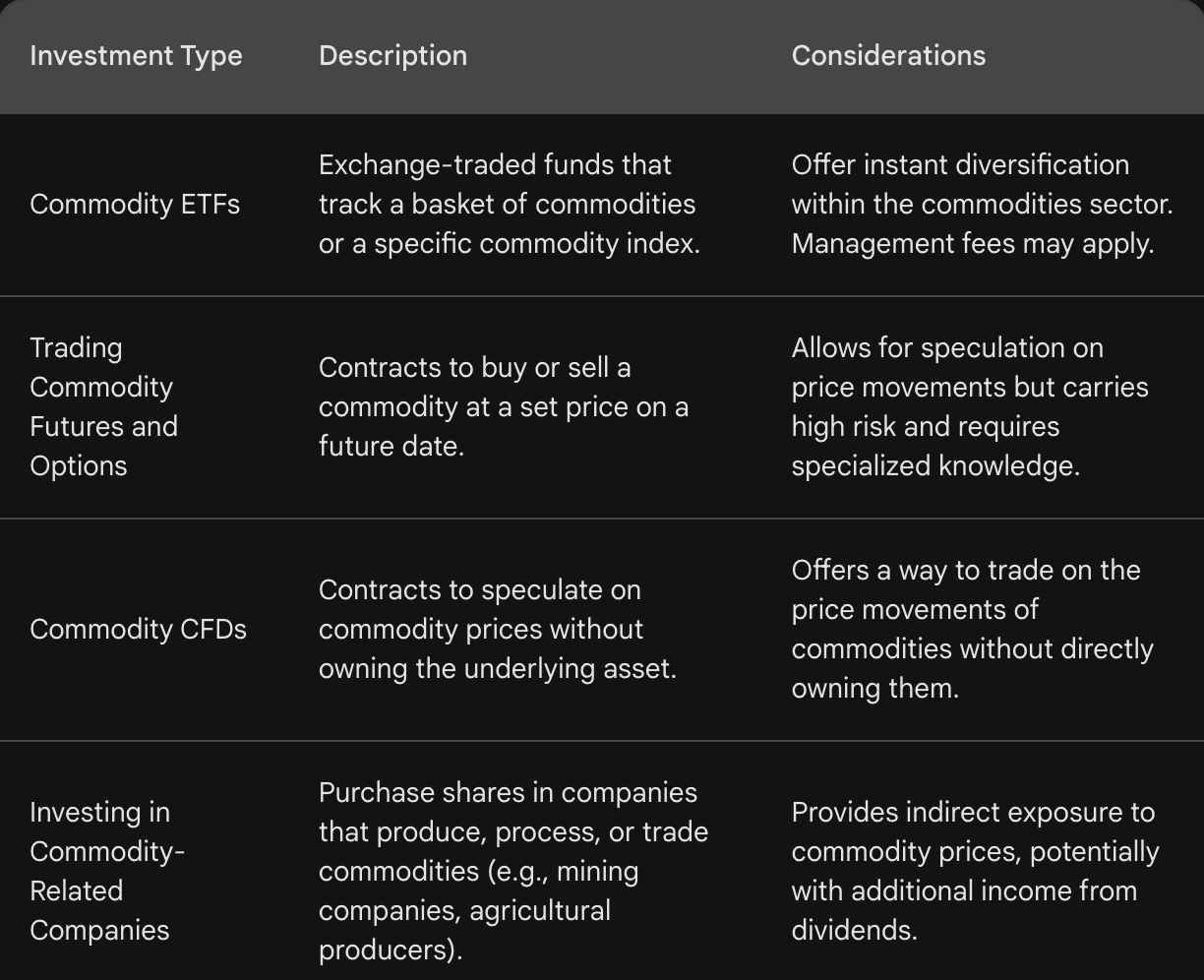Click the text 'owning the underlying asset.'
This screenshot has height=980, width=1204.
[x=497, y=669]
